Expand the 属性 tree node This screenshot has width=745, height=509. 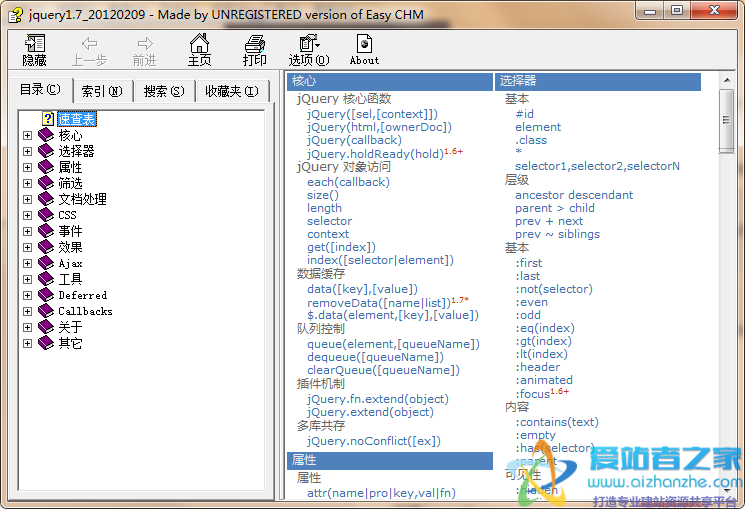pyautogui.click(x=28, y=167)
